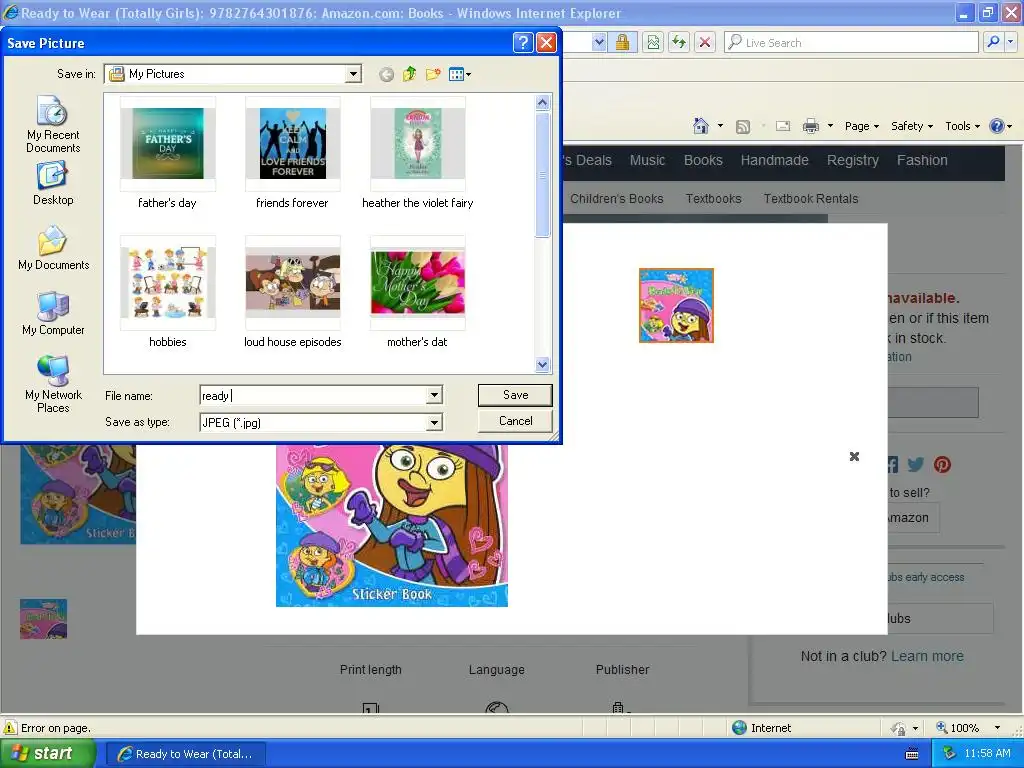
Task: Open the Children's Books subnav link
Action: [616, 199]
